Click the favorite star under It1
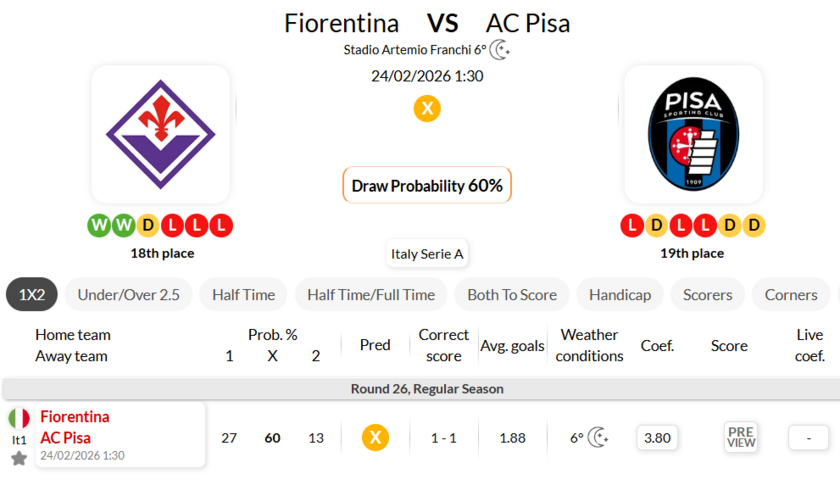The width and height of the screenshot is (840, 485). pos(19,458)
